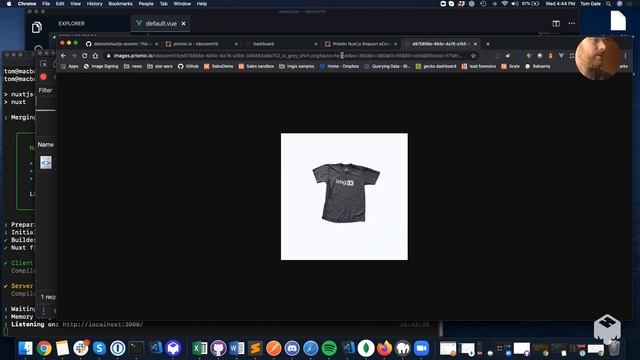The height and width of the screenshot is (360, 640).
Task: Click the DevTools Filter field
Action: pos(46,90)
